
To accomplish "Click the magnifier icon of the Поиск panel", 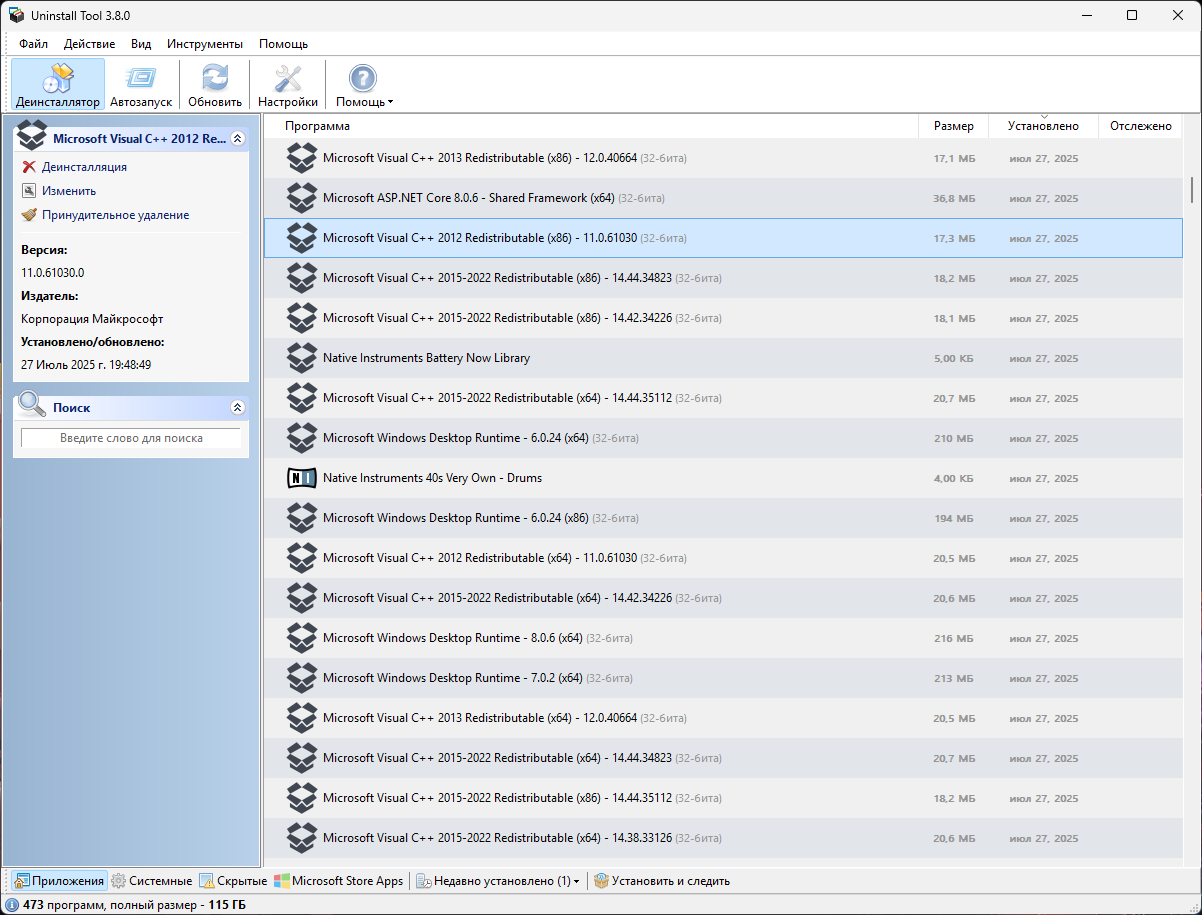I will (x=33, y=404).
